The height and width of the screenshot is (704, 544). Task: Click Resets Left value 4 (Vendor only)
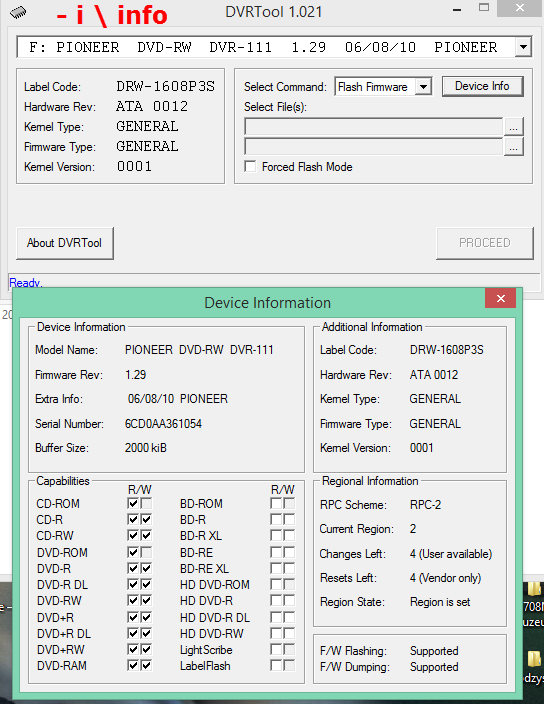445,578
